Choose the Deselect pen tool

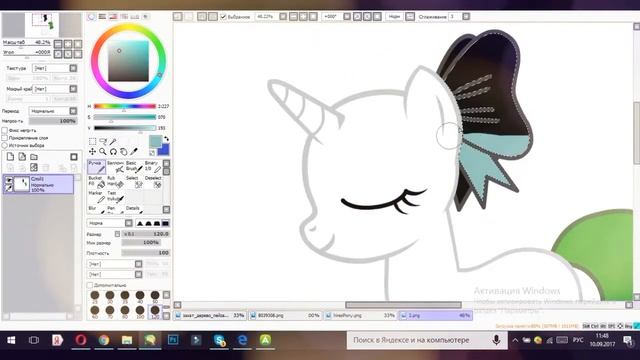(x=153, y=182)
